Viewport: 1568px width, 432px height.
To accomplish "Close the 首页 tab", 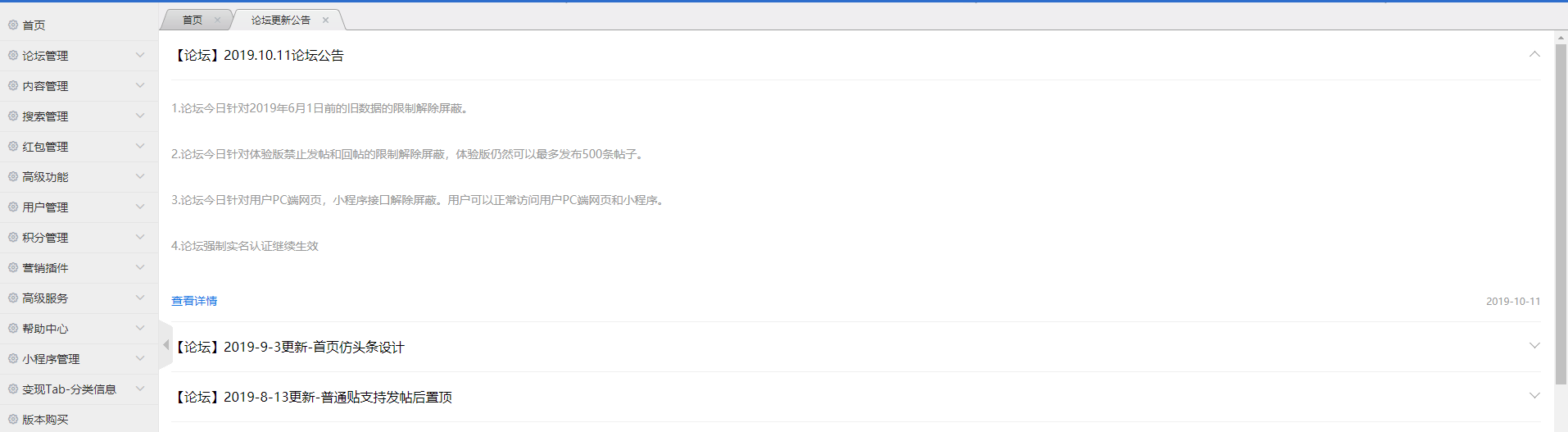I will click(217, 20).
